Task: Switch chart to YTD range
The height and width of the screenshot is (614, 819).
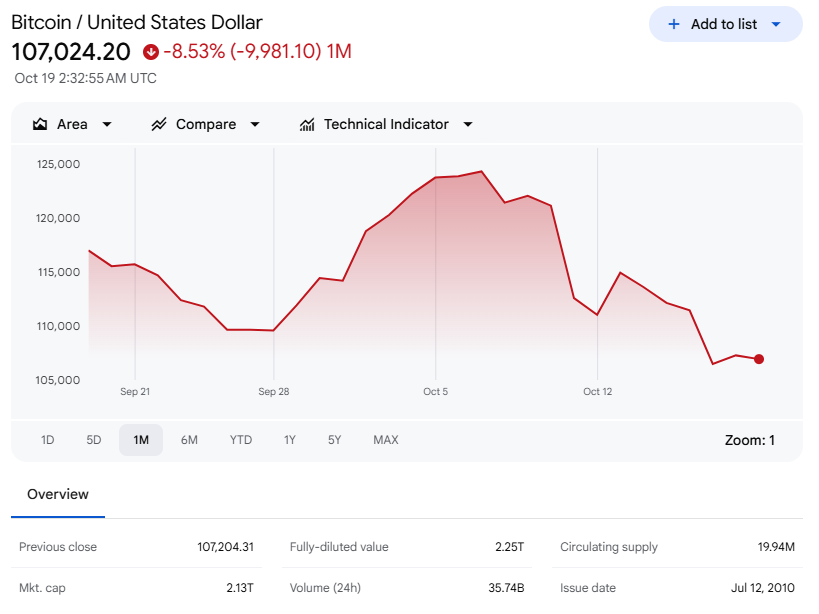Action: pos(241,440)
